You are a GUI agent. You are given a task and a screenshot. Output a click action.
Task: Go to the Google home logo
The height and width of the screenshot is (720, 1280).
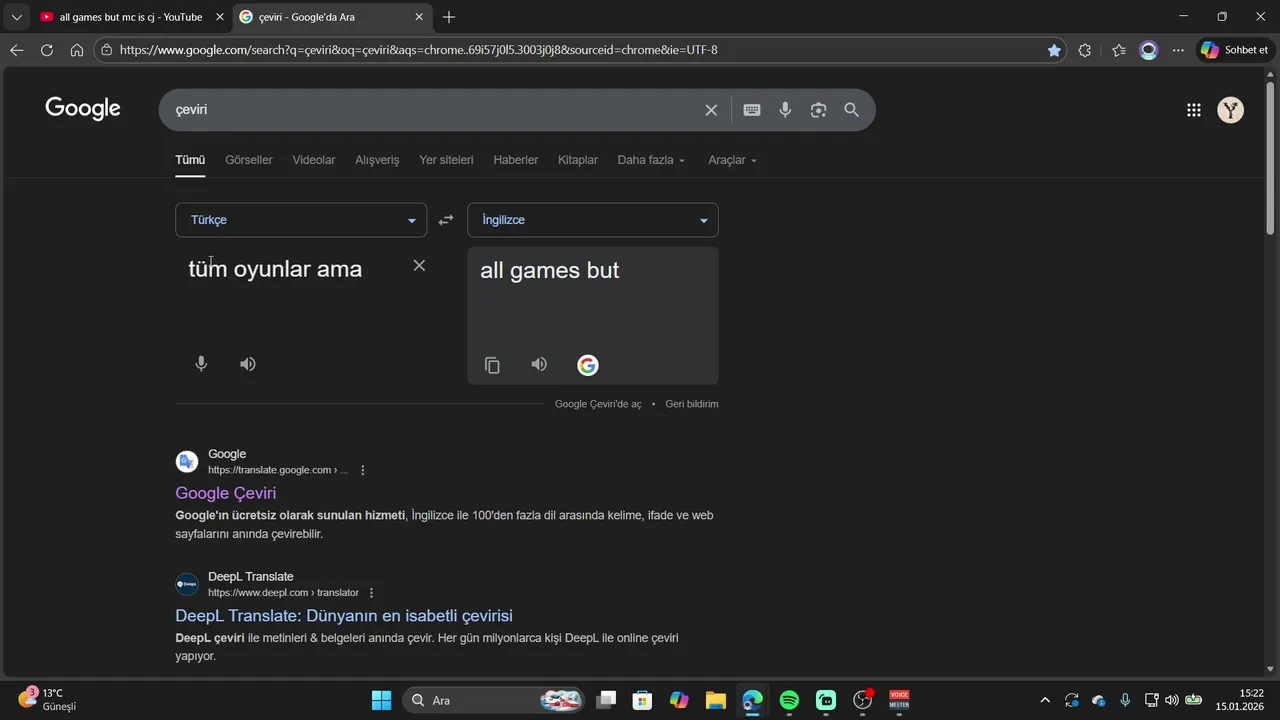pos(83,109)
